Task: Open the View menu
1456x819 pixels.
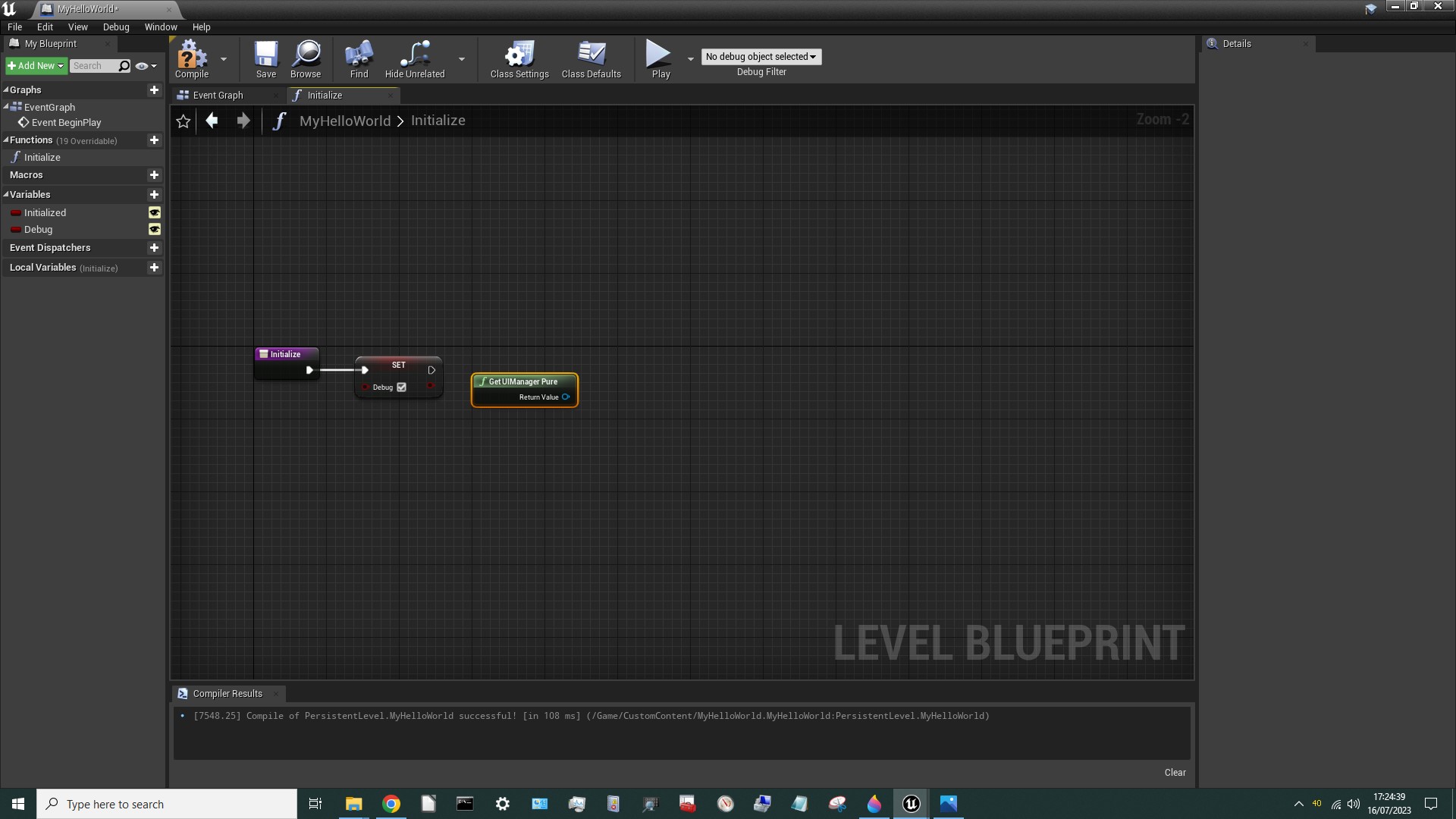Action: tap(78, 27)
